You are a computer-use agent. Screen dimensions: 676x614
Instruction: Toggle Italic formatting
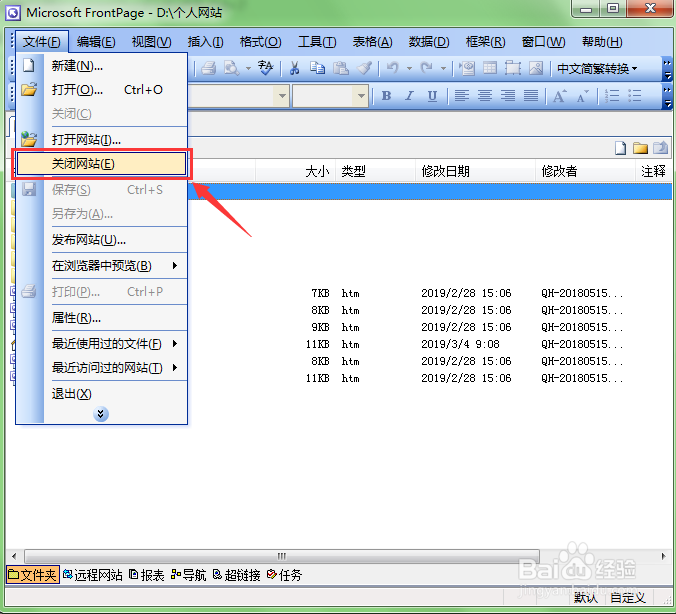(409, 96)
